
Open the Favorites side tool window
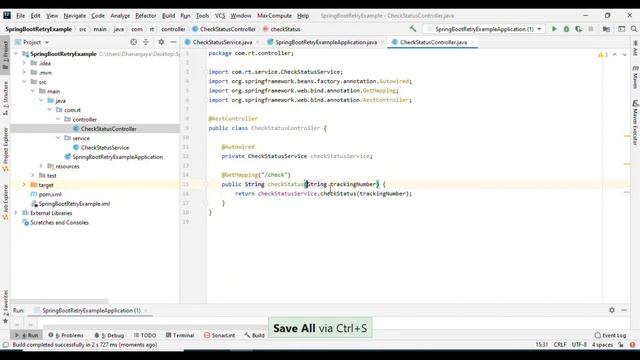(x=5, y=307)
